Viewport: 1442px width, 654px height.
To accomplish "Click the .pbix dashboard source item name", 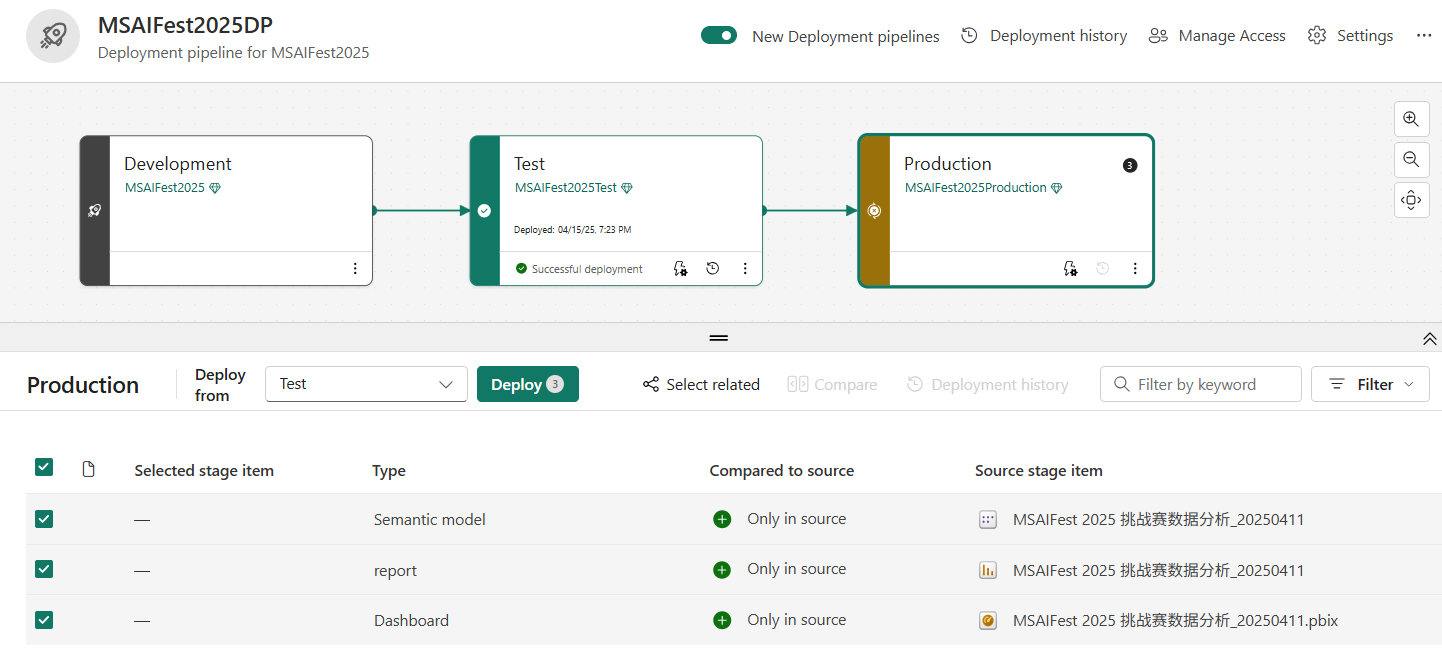I will (x=1175, y=621).
